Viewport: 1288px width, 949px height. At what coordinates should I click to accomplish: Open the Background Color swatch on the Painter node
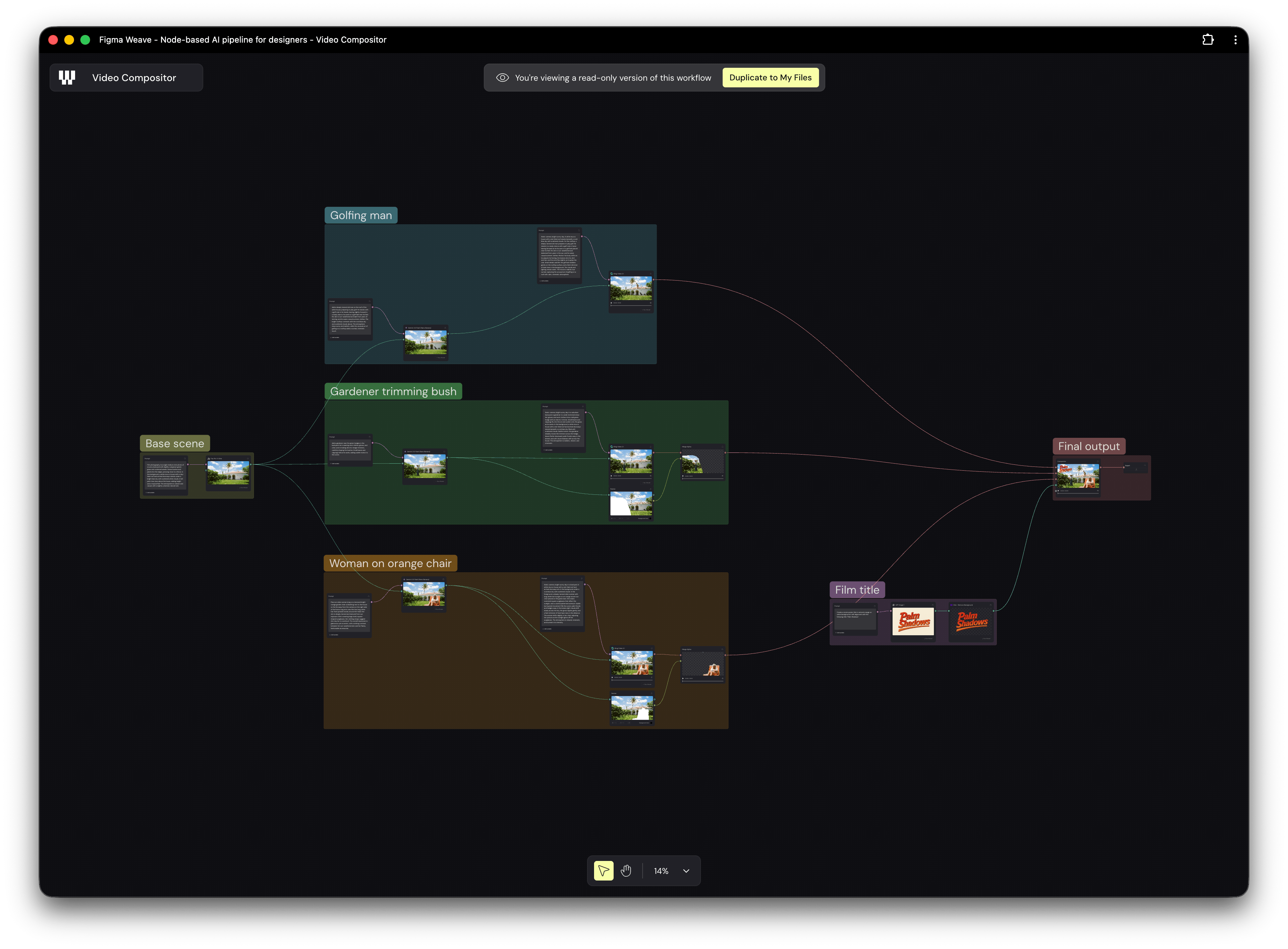coord(651,519)
